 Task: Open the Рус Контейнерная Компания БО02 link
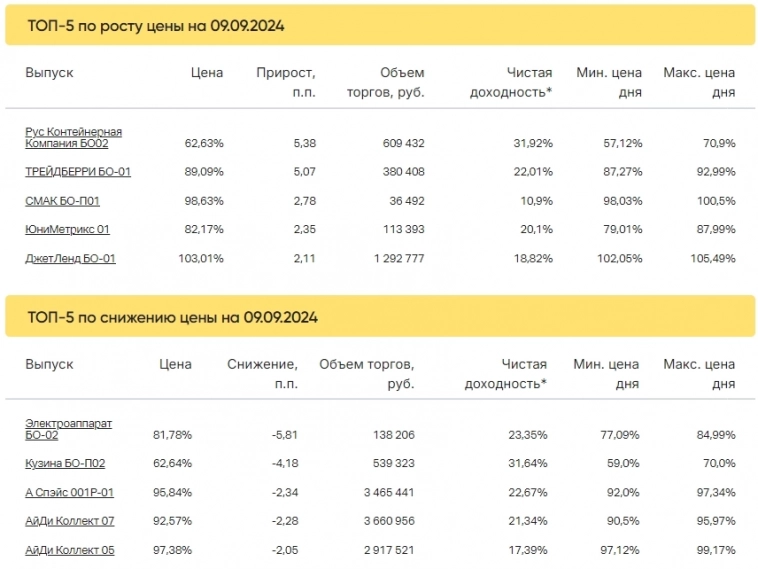pyautogui.click(x=73, y=137)
